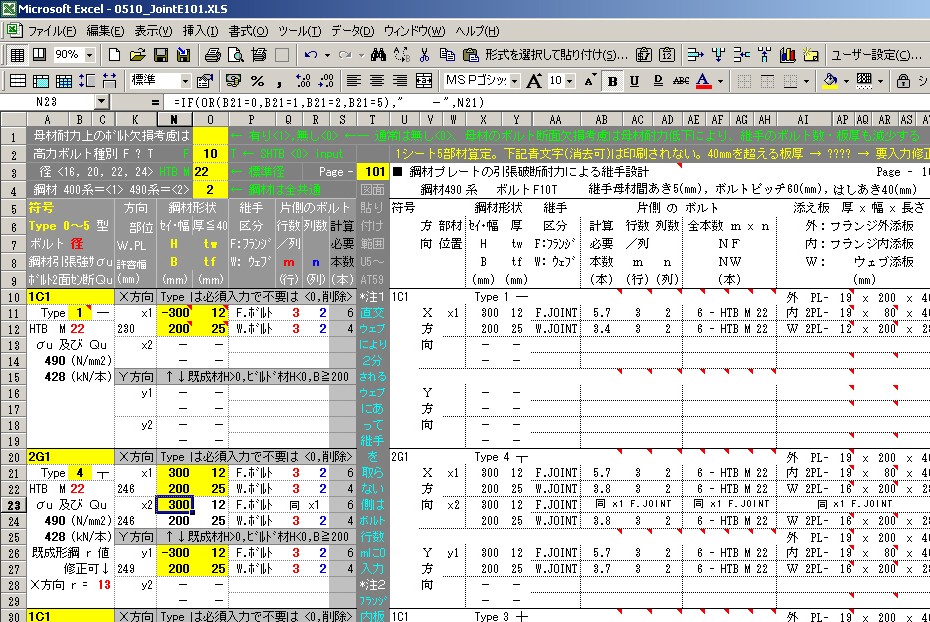This screenshot has height=622, width=930.
Task: Open the ツール(T) menu
Action: click(x=300, y=31)
